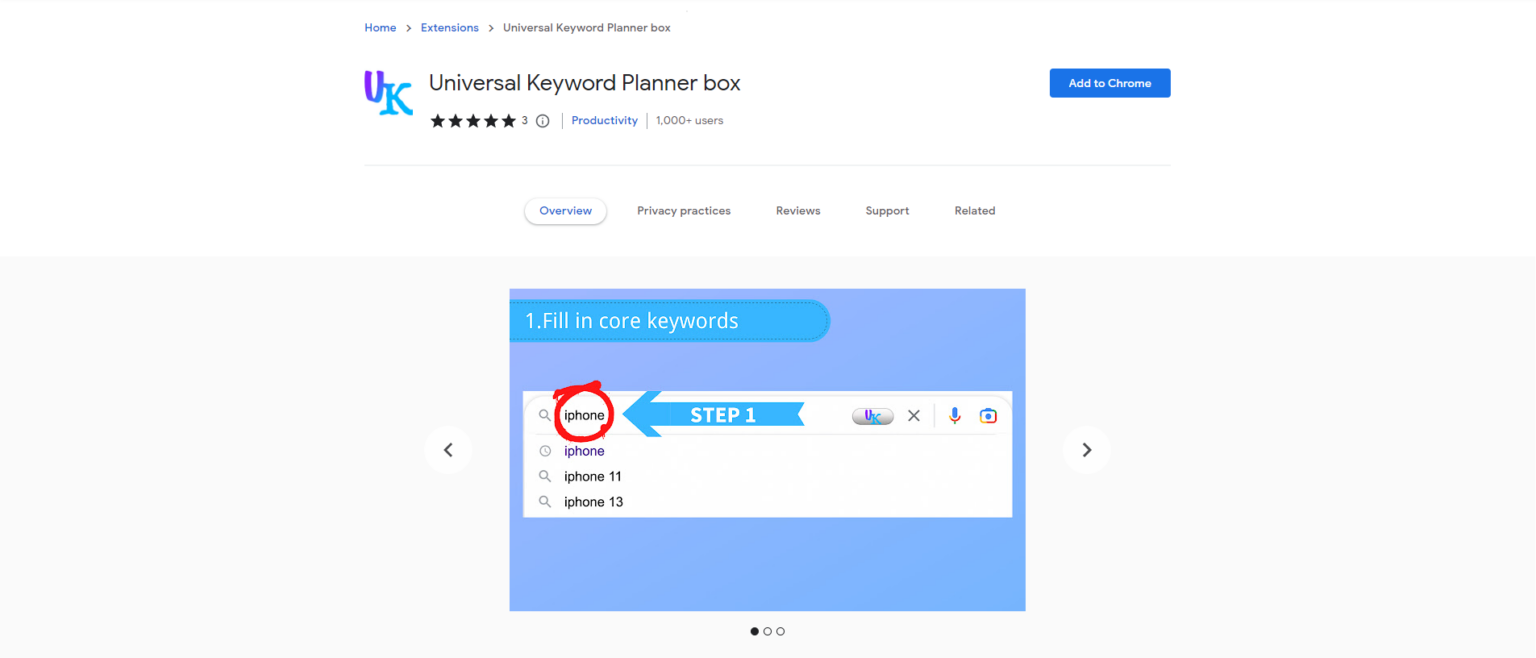This screenshot has height=658, width=1536.
Task: Open the Privacy practices tab
Action: point(684,210)
